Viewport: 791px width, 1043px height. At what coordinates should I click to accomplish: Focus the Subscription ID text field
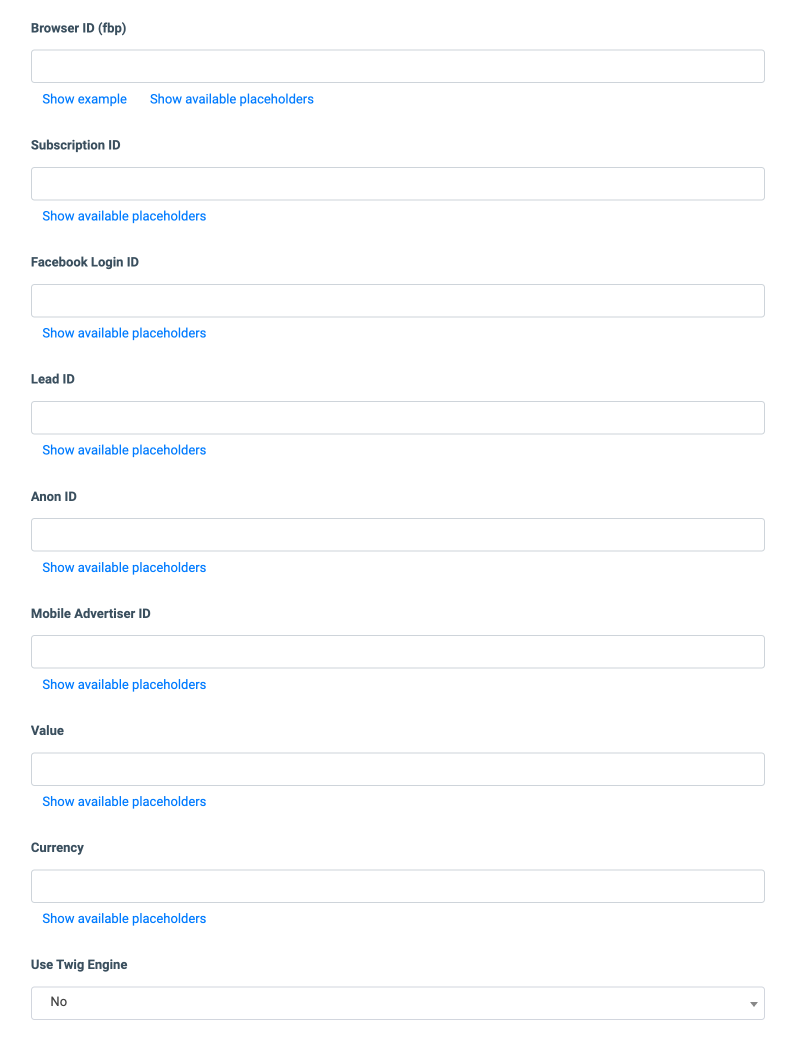tap(398, 184)
